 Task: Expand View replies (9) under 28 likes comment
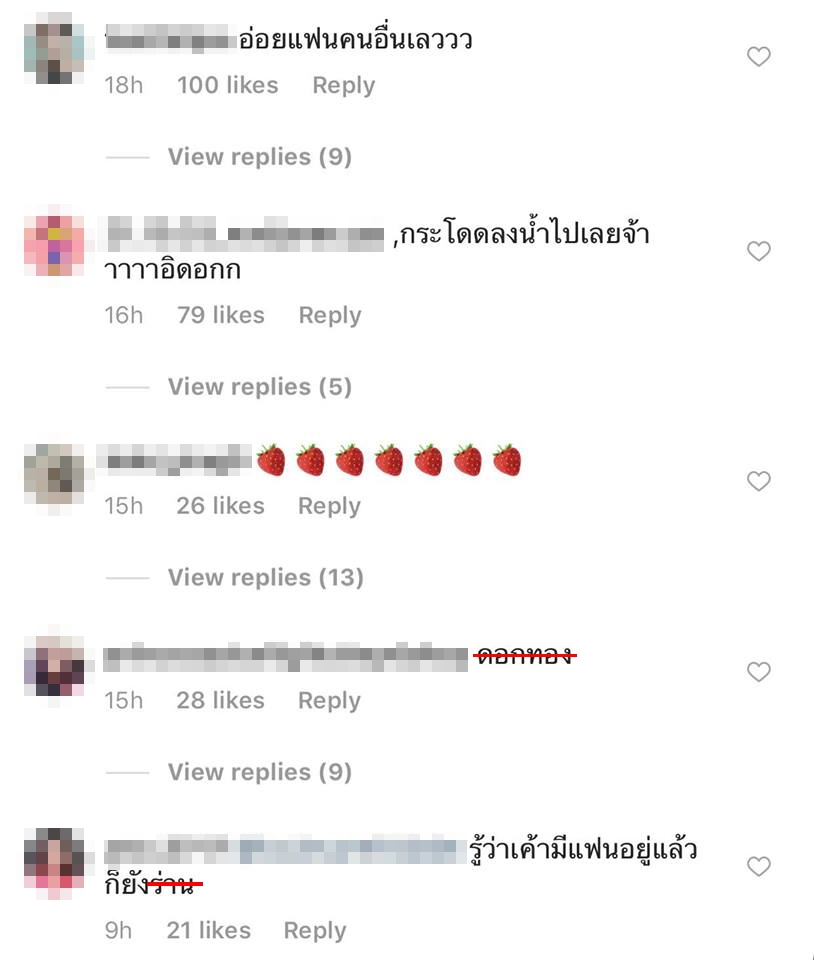coord(260,773)
